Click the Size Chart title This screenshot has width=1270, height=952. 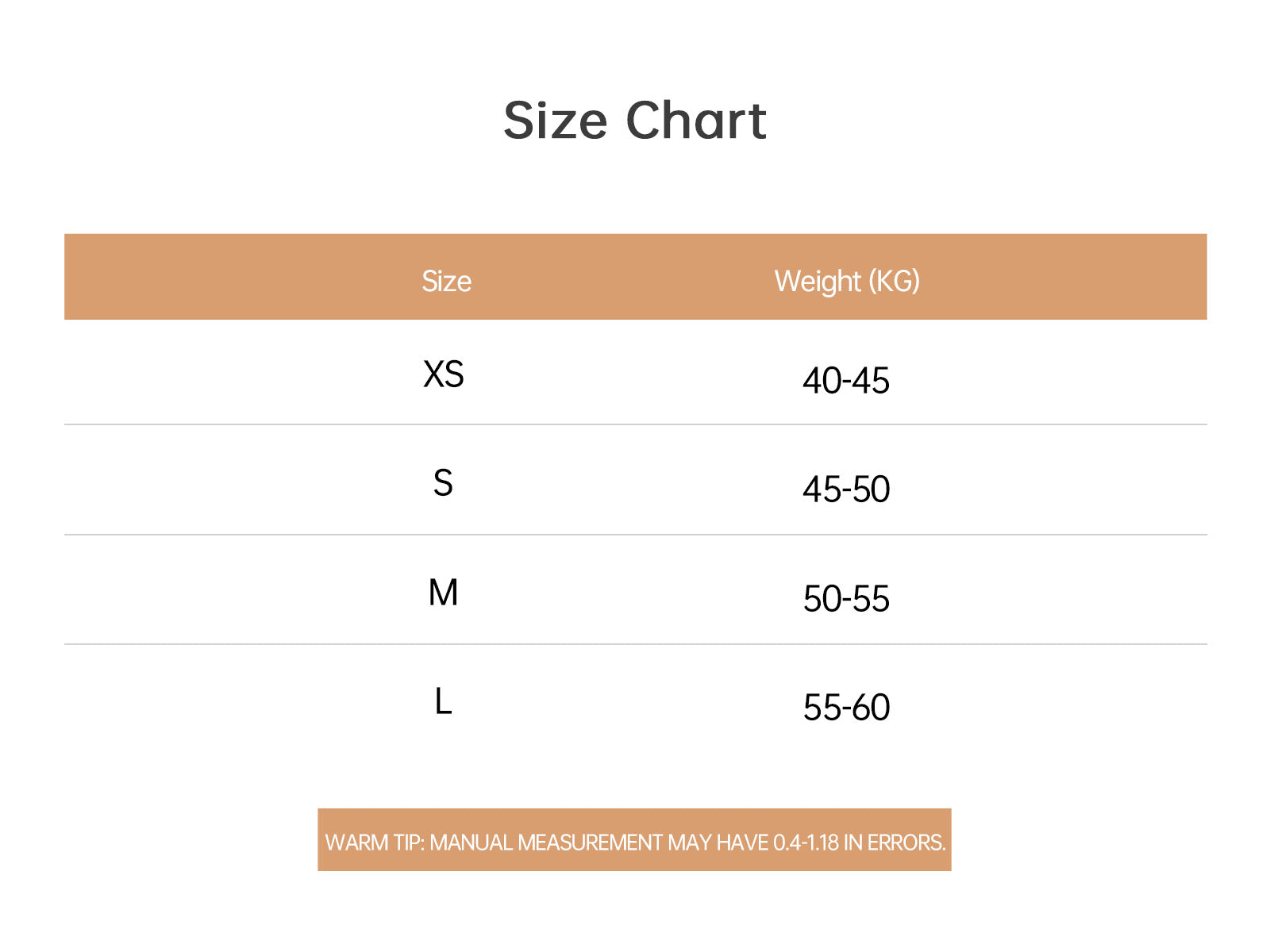(635, 121)
